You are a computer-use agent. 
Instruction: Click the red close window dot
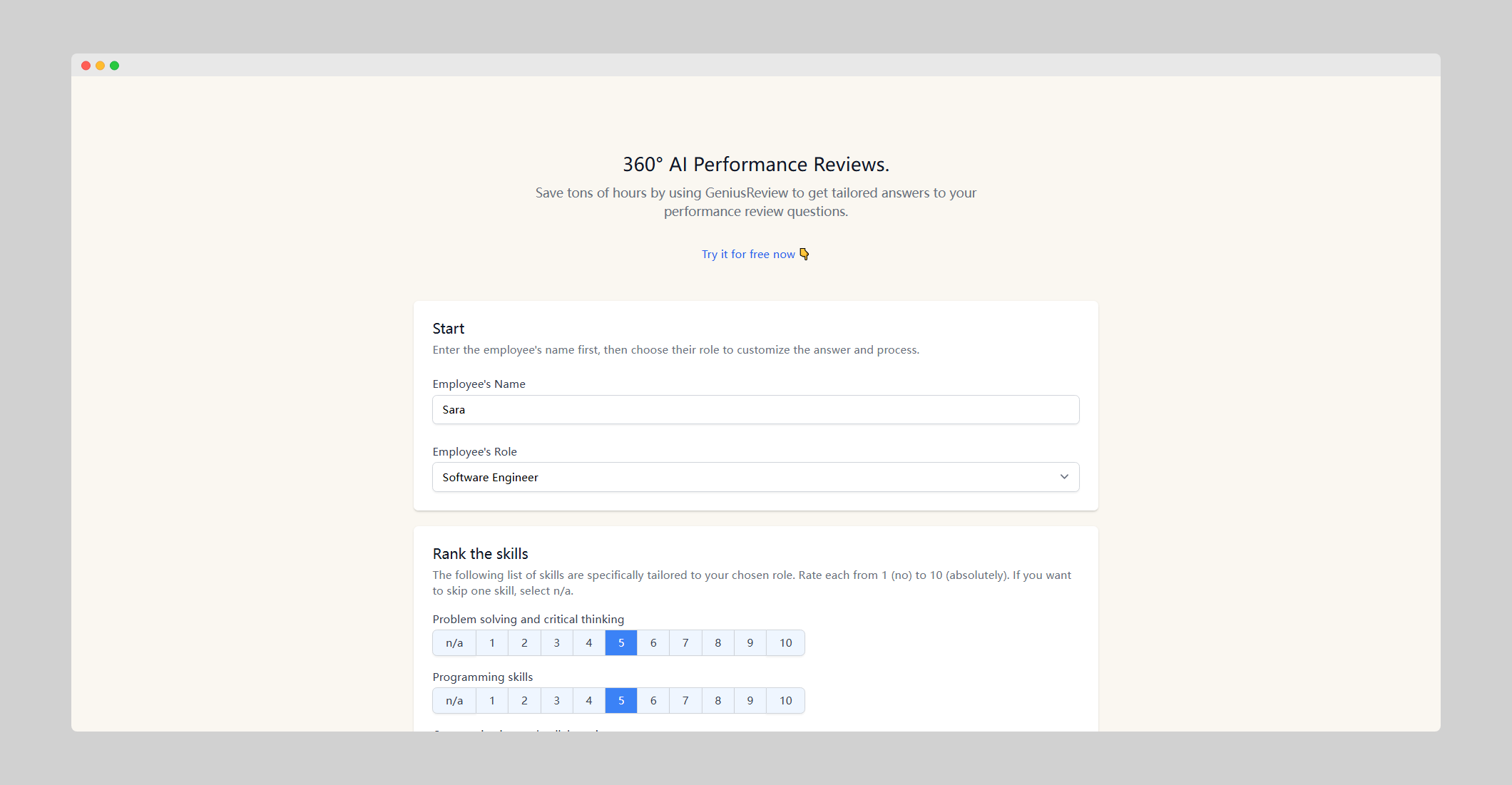pos(86,66)
